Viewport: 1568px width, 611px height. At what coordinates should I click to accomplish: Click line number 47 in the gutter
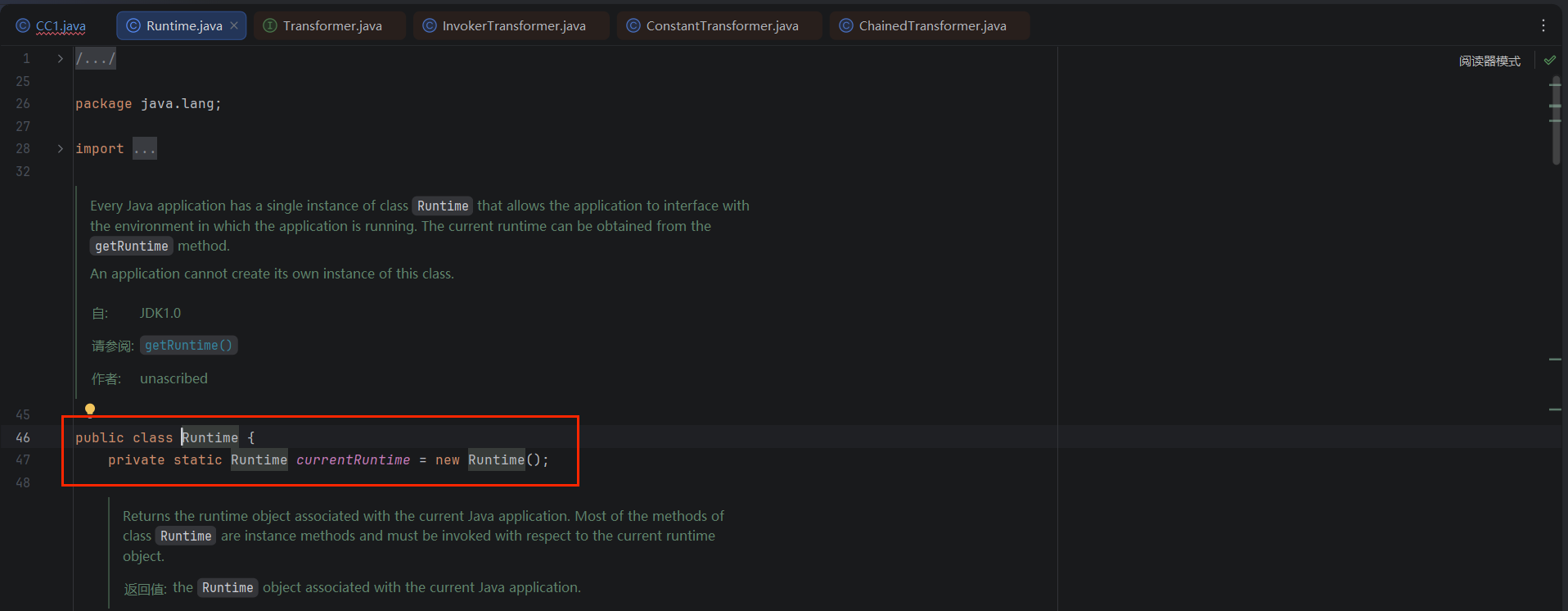(x=23, y=459)
